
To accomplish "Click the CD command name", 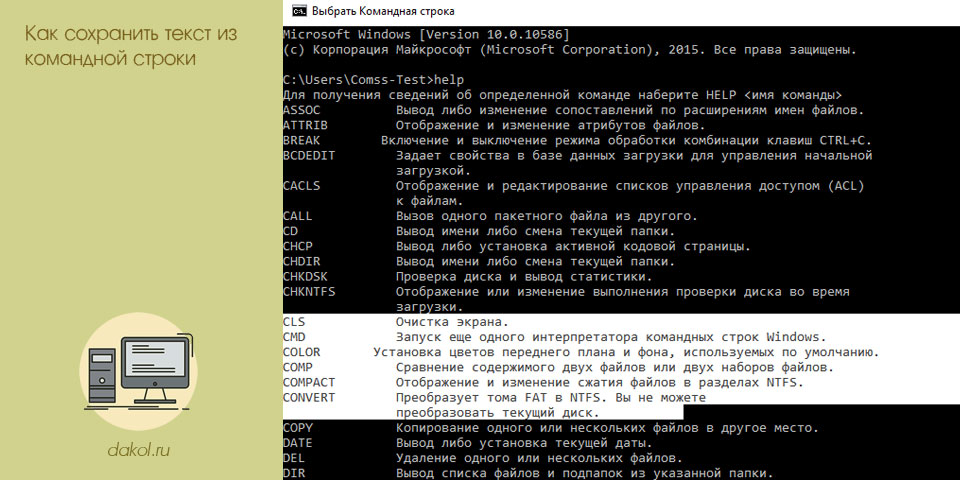I will (290, 231).
